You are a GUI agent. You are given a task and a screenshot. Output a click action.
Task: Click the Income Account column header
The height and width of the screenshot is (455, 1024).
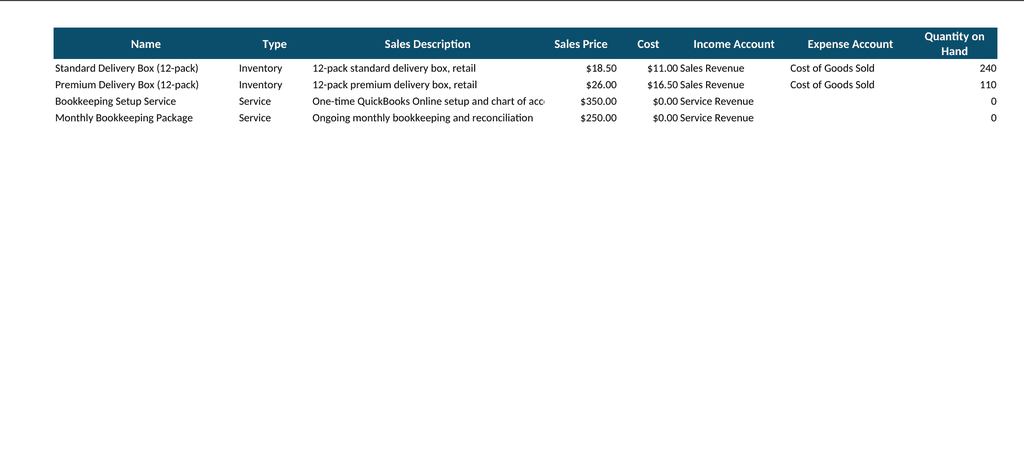pyautogui.click(x=734, y=44)
